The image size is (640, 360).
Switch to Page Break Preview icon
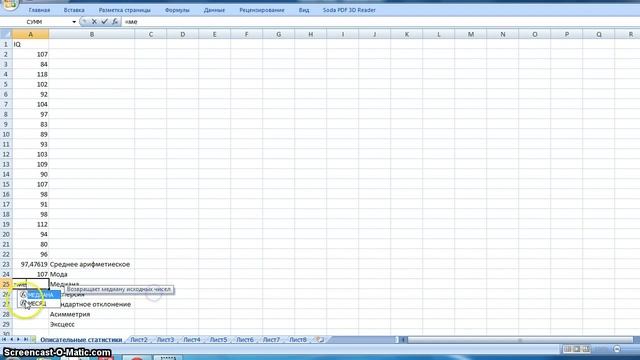586,349
